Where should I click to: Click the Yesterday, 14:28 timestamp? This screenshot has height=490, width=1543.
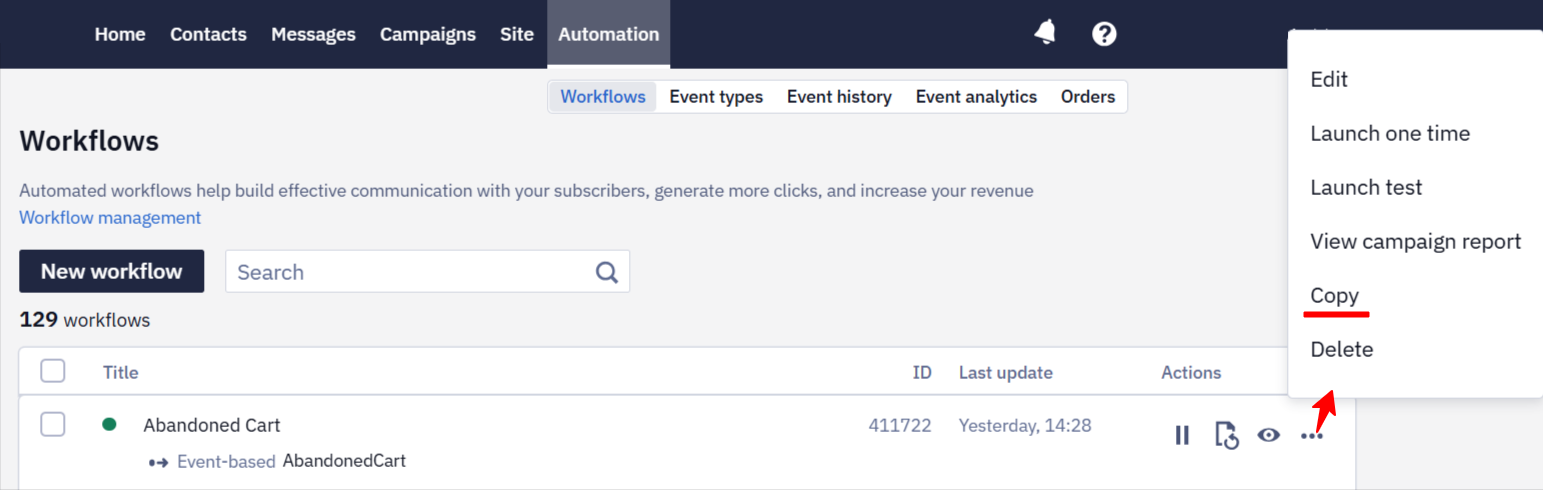pos(1025,425)
